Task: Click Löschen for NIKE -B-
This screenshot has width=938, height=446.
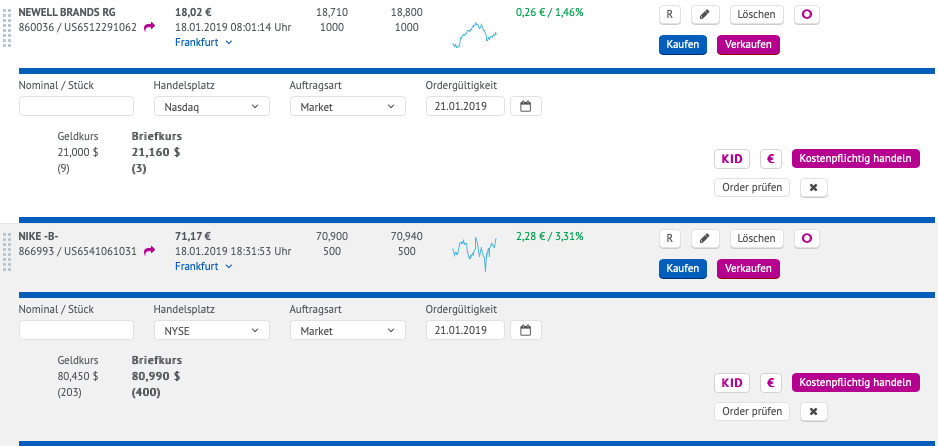Action: 757,239
